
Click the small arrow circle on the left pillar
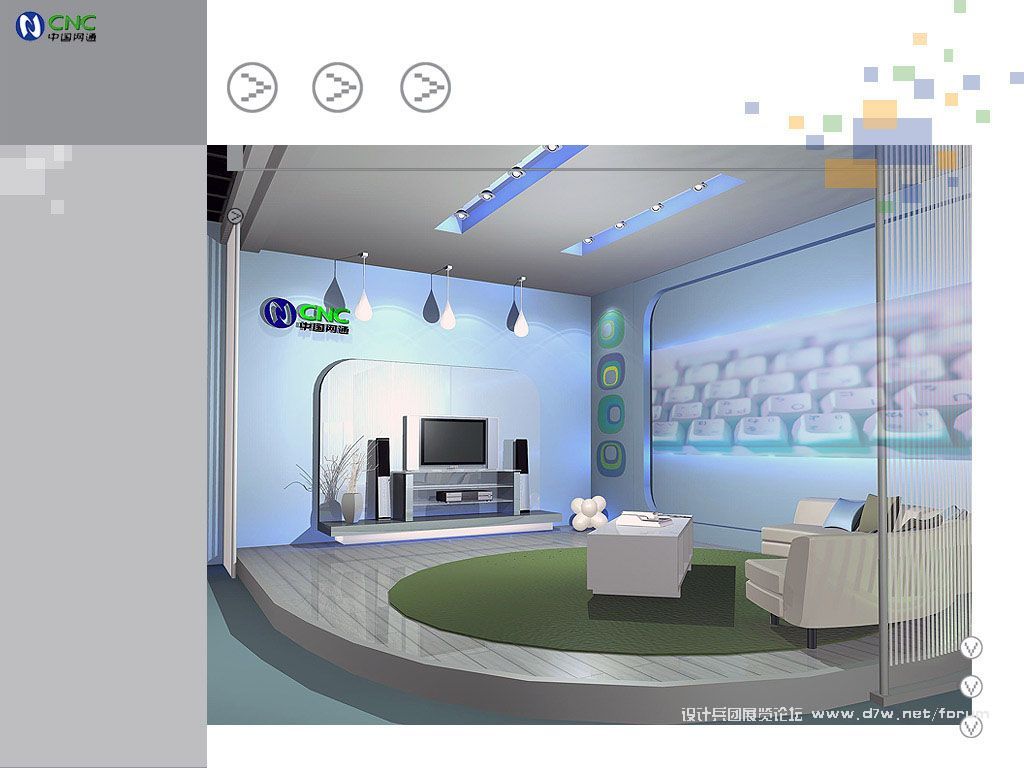click(235, 215)
